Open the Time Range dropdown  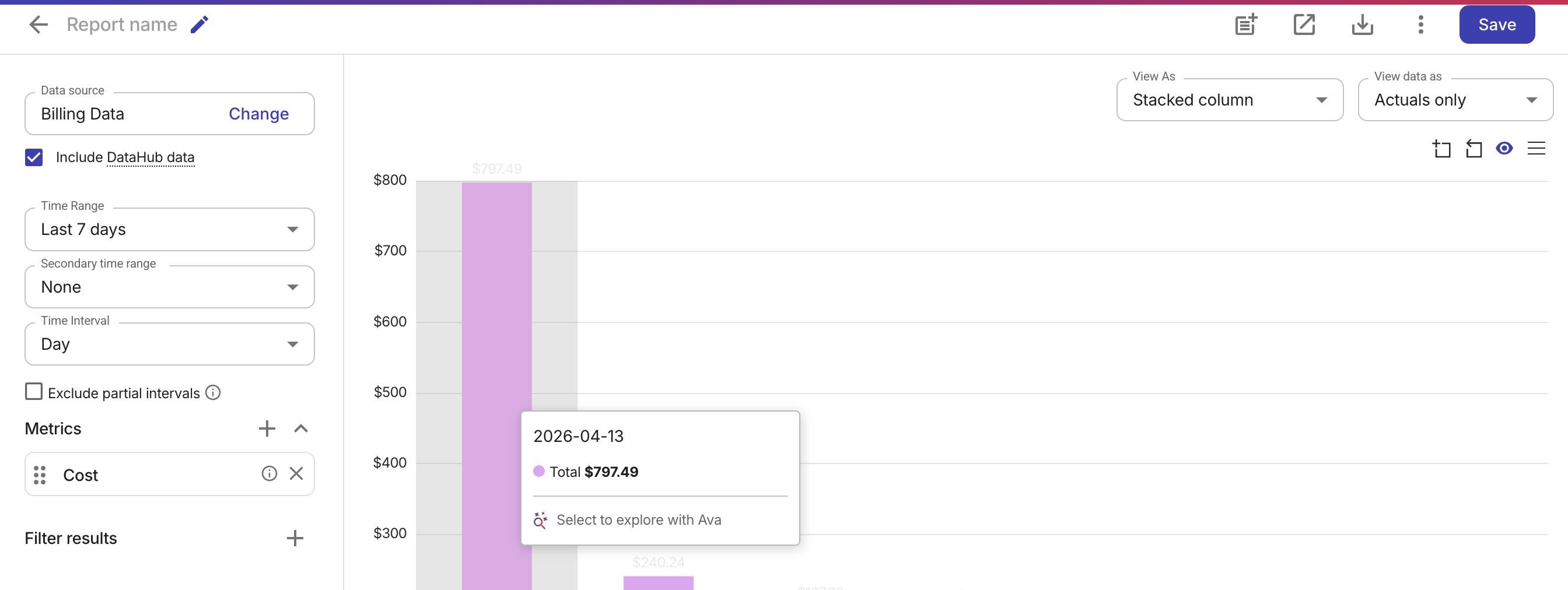coord(169,229)
